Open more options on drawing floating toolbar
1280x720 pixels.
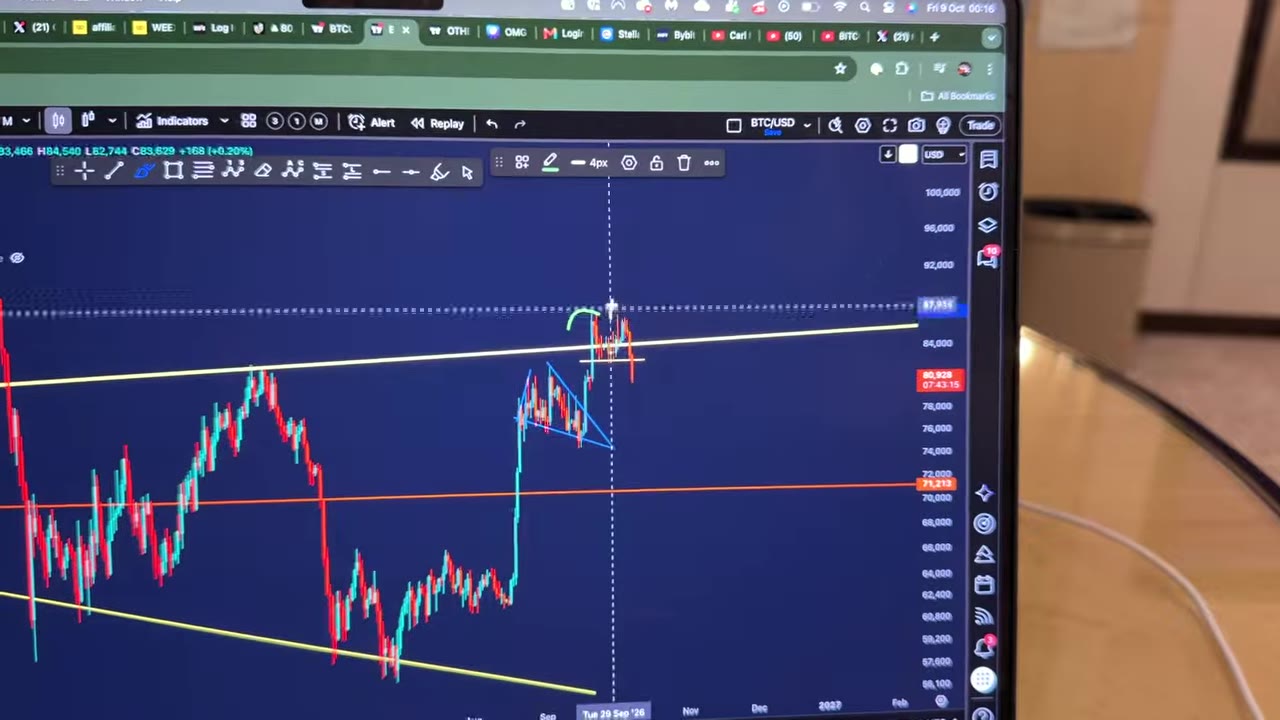(x=711, y=163)
